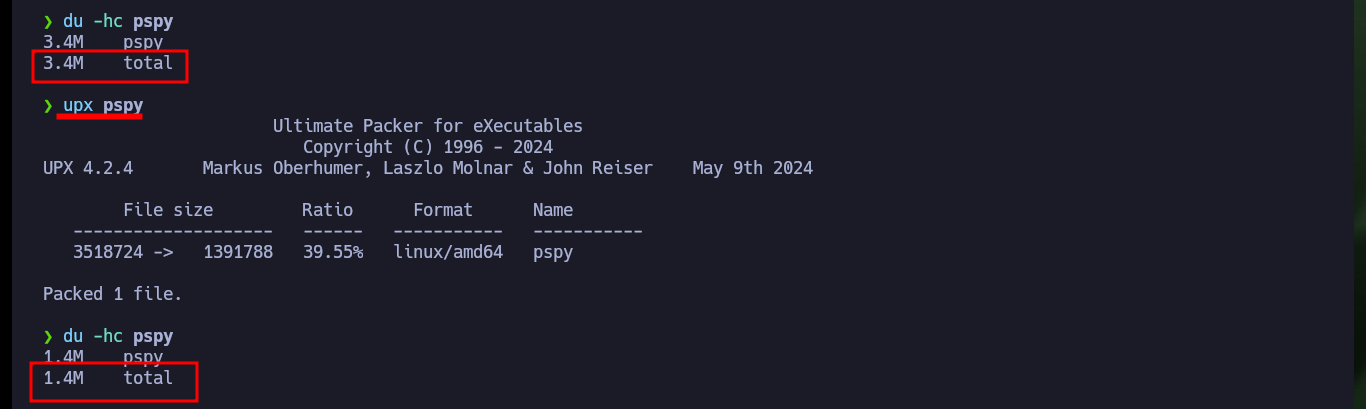Image resolution: width=1366 pixels, height=409 pixels.
Task: Click the File size column header
Action: (x=168, y=210)
